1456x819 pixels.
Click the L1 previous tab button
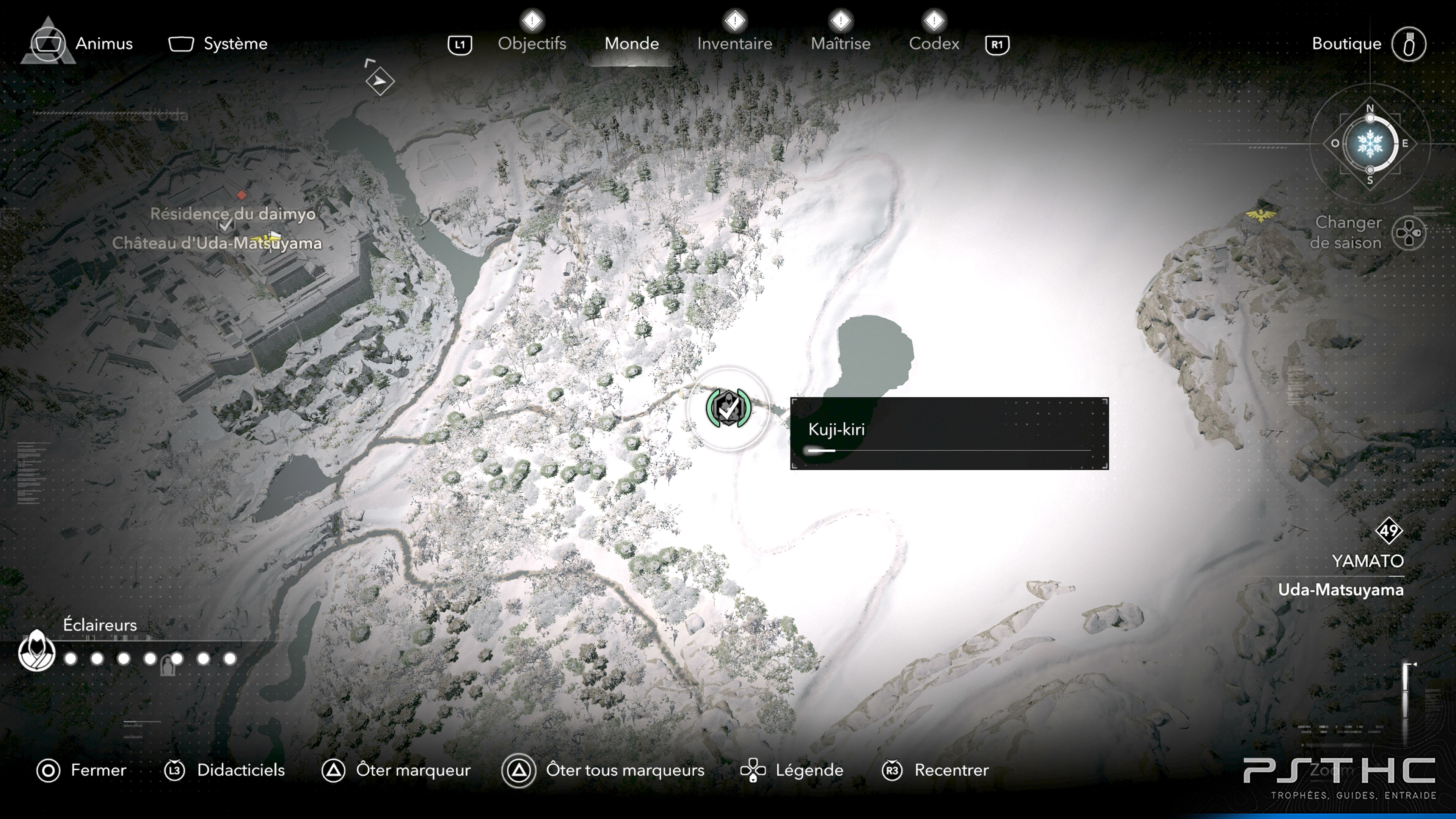460,45
